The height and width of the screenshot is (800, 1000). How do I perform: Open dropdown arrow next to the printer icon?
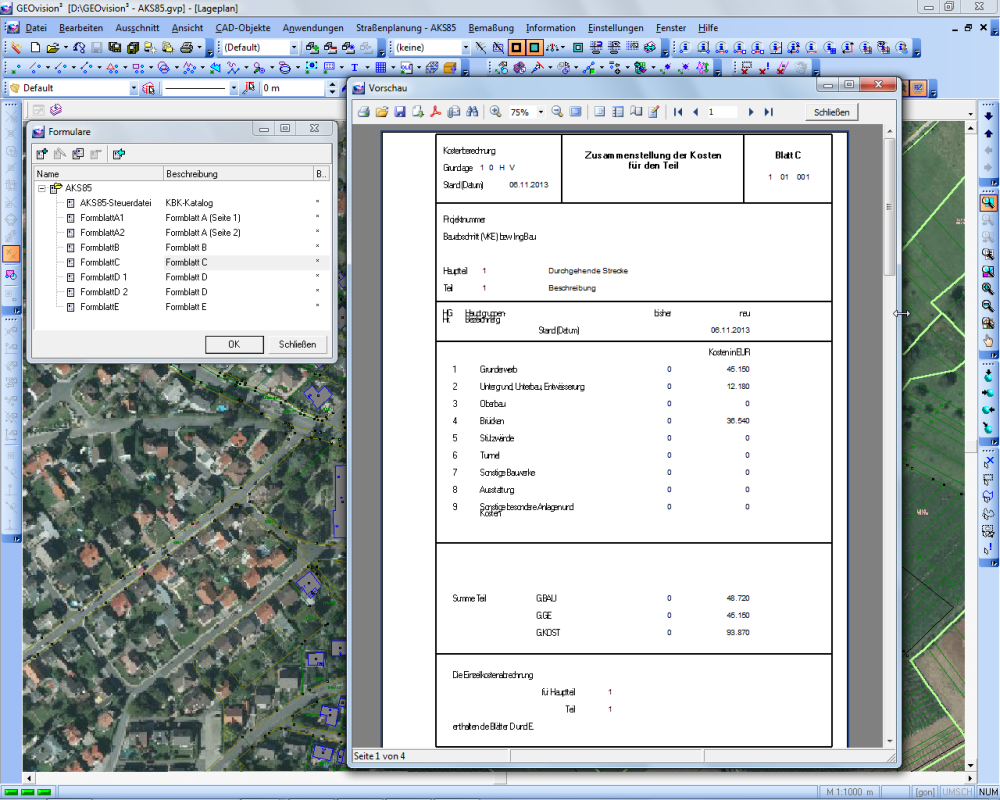[199, 47]
